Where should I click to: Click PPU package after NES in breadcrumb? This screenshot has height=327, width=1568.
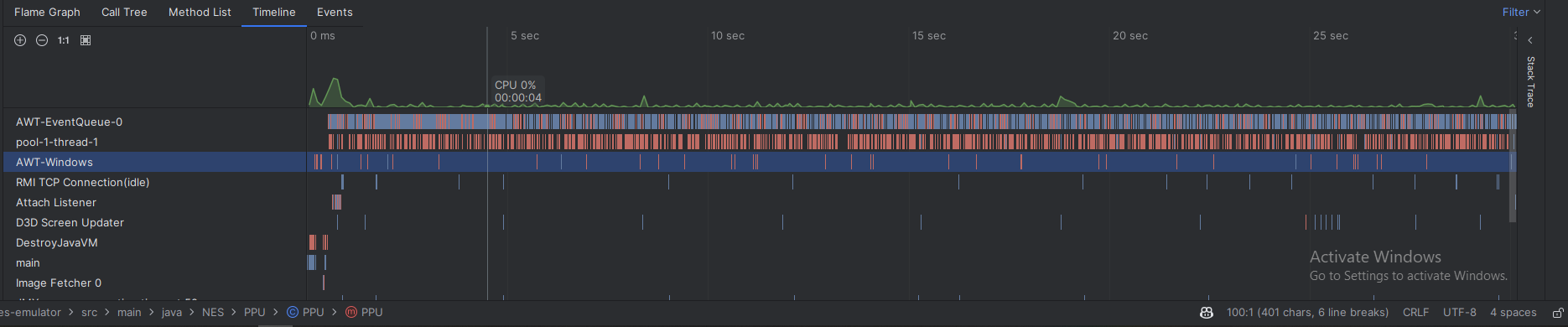pyautogui.click(x=255, y=312)
